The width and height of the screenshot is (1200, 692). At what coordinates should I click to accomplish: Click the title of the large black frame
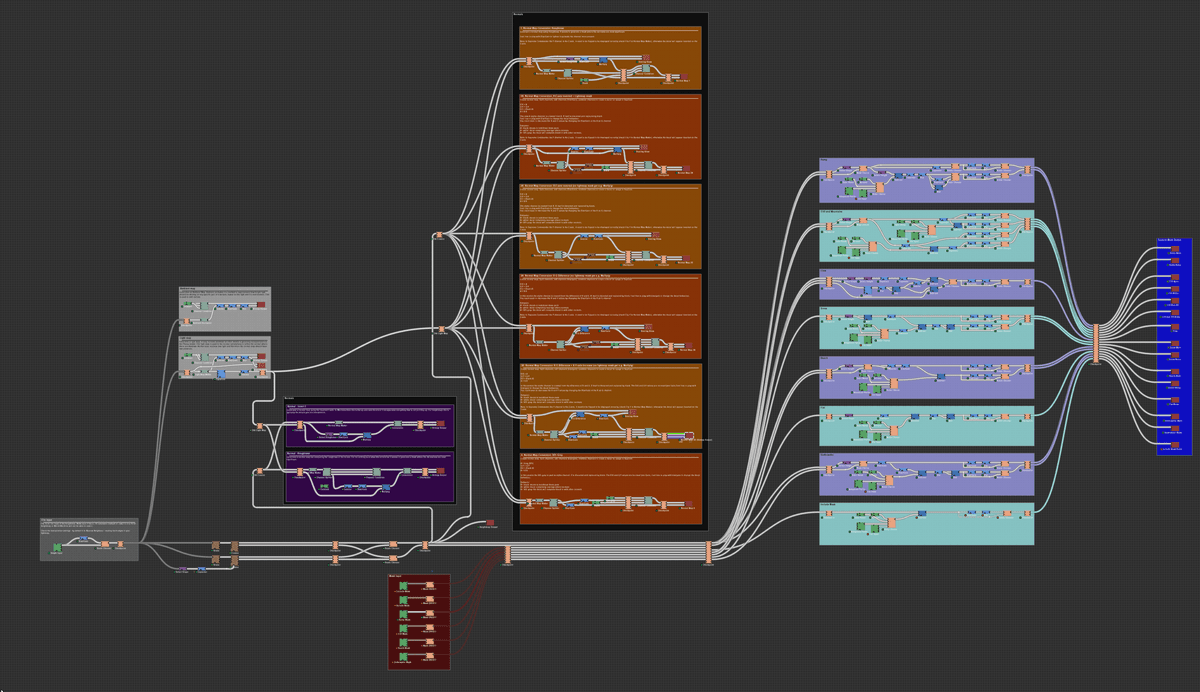[518, 14]
